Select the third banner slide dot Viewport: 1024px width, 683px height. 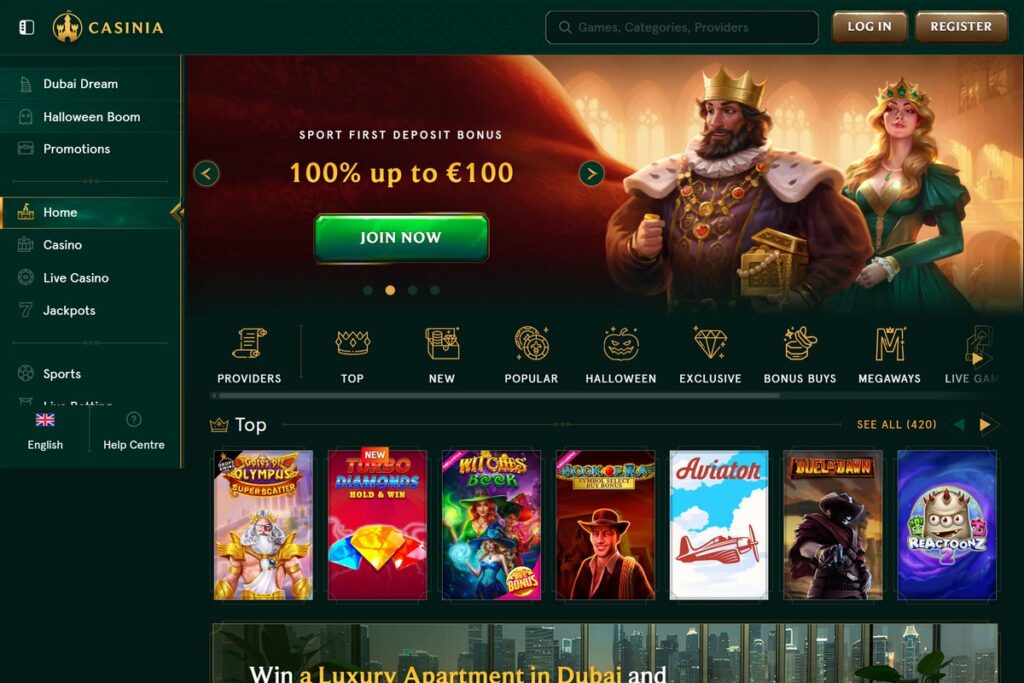[412, 290]
